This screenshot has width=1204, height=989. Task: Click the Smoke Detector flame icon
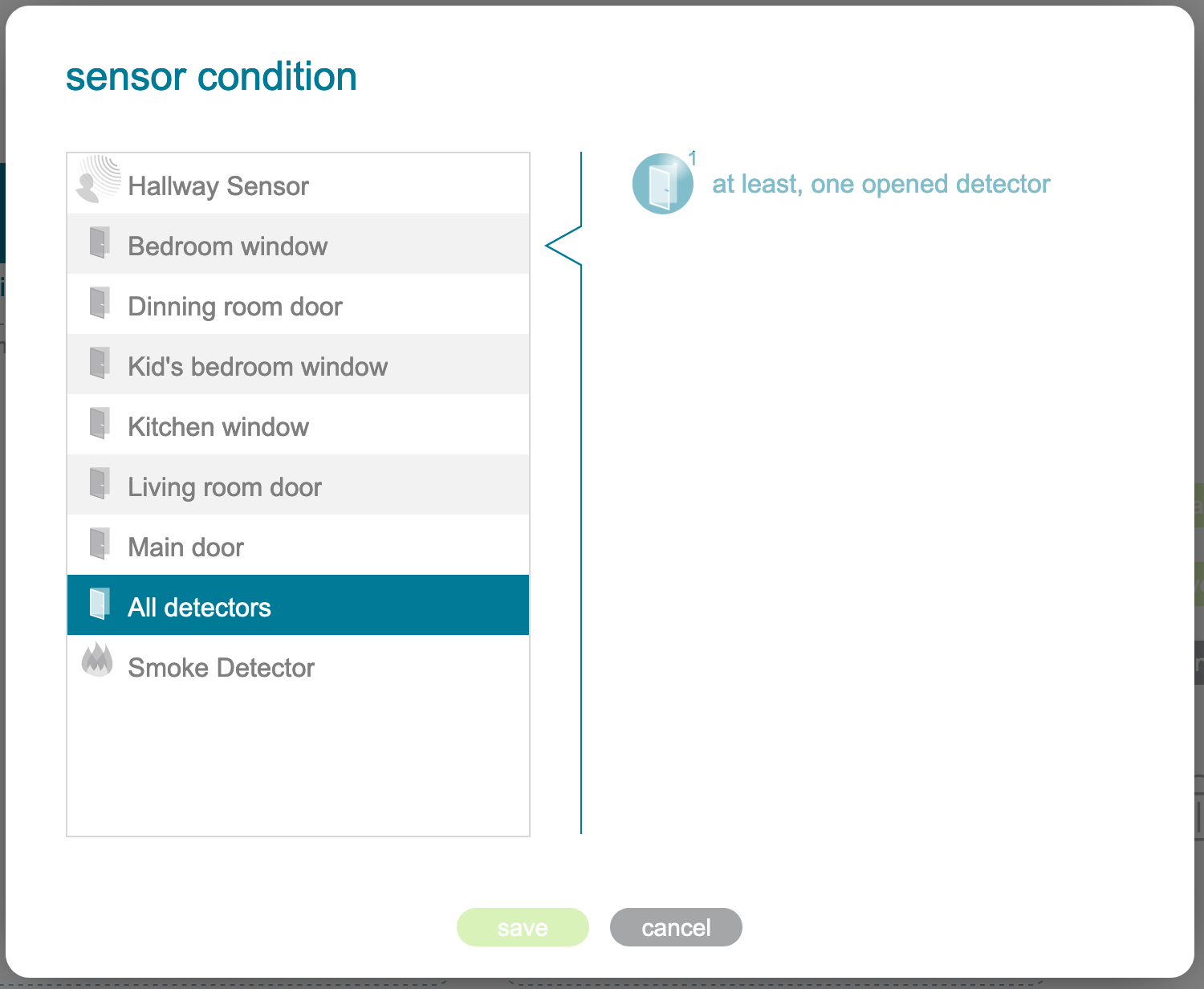(97, 660)
